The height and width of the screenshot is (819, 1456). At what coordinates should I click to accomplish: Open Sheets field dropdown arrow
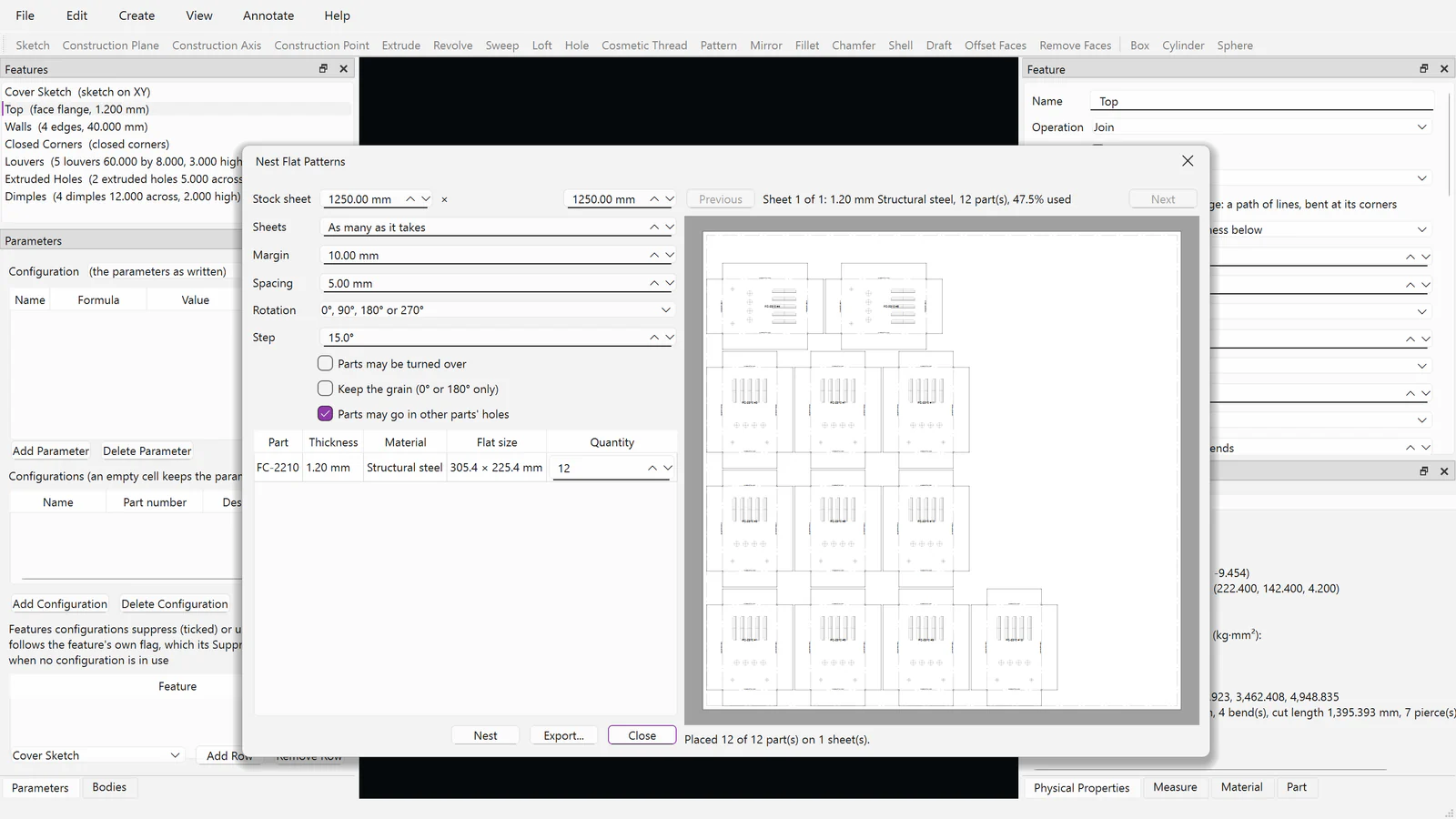(x=670, y=227)
